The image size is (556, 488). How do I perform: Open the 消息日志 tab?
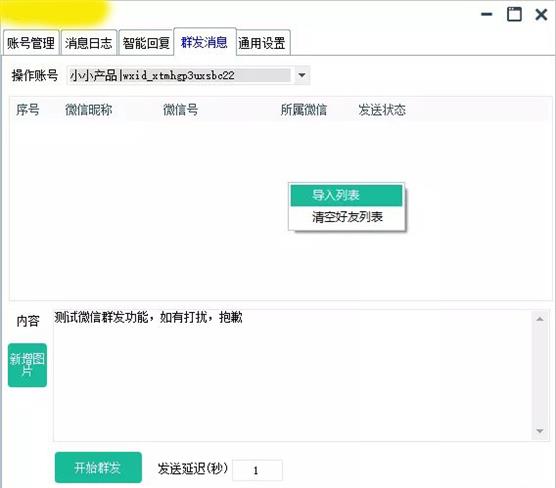89,43
